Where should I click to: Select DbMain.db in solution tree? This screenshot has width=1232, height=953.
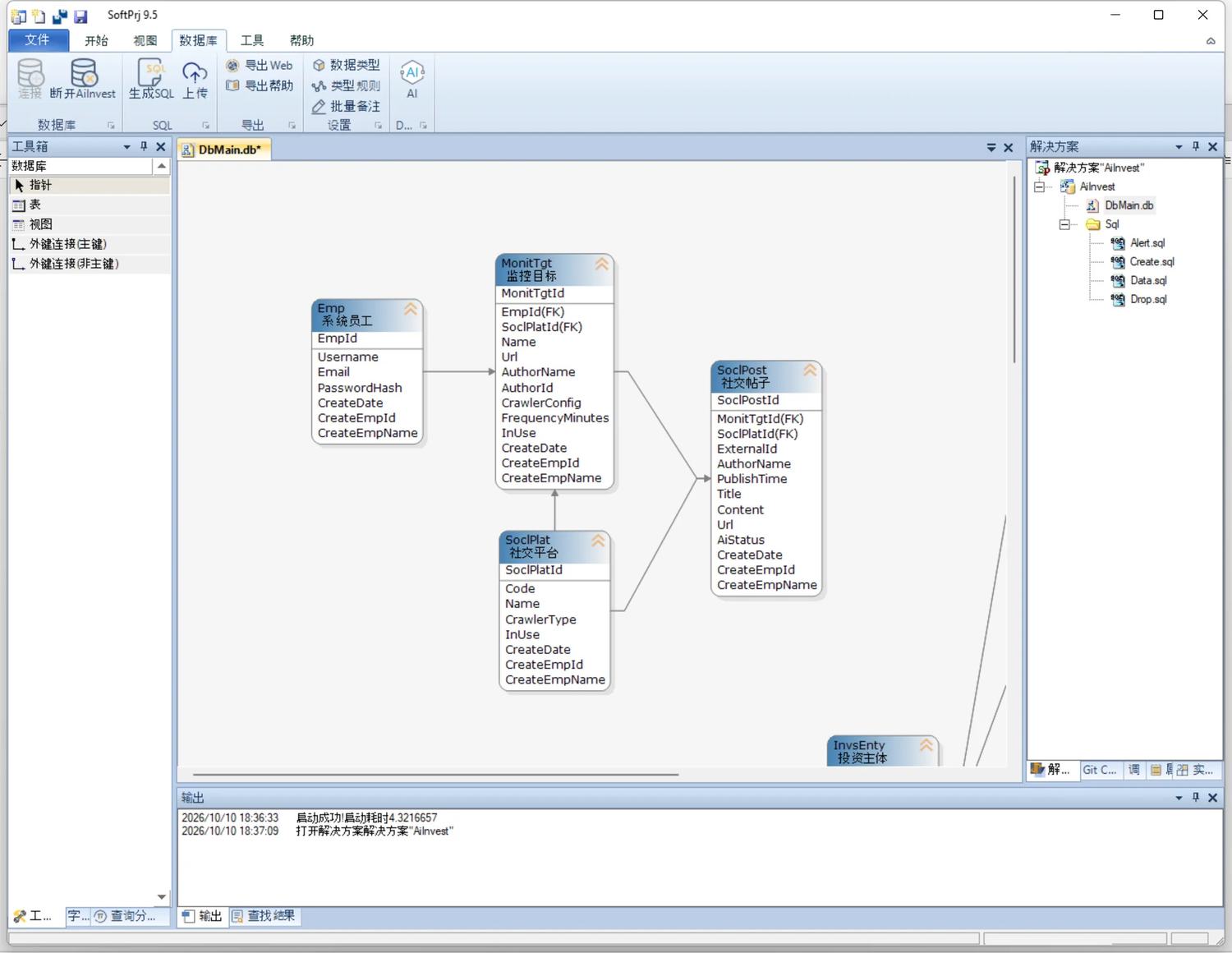click(1129, 205)
